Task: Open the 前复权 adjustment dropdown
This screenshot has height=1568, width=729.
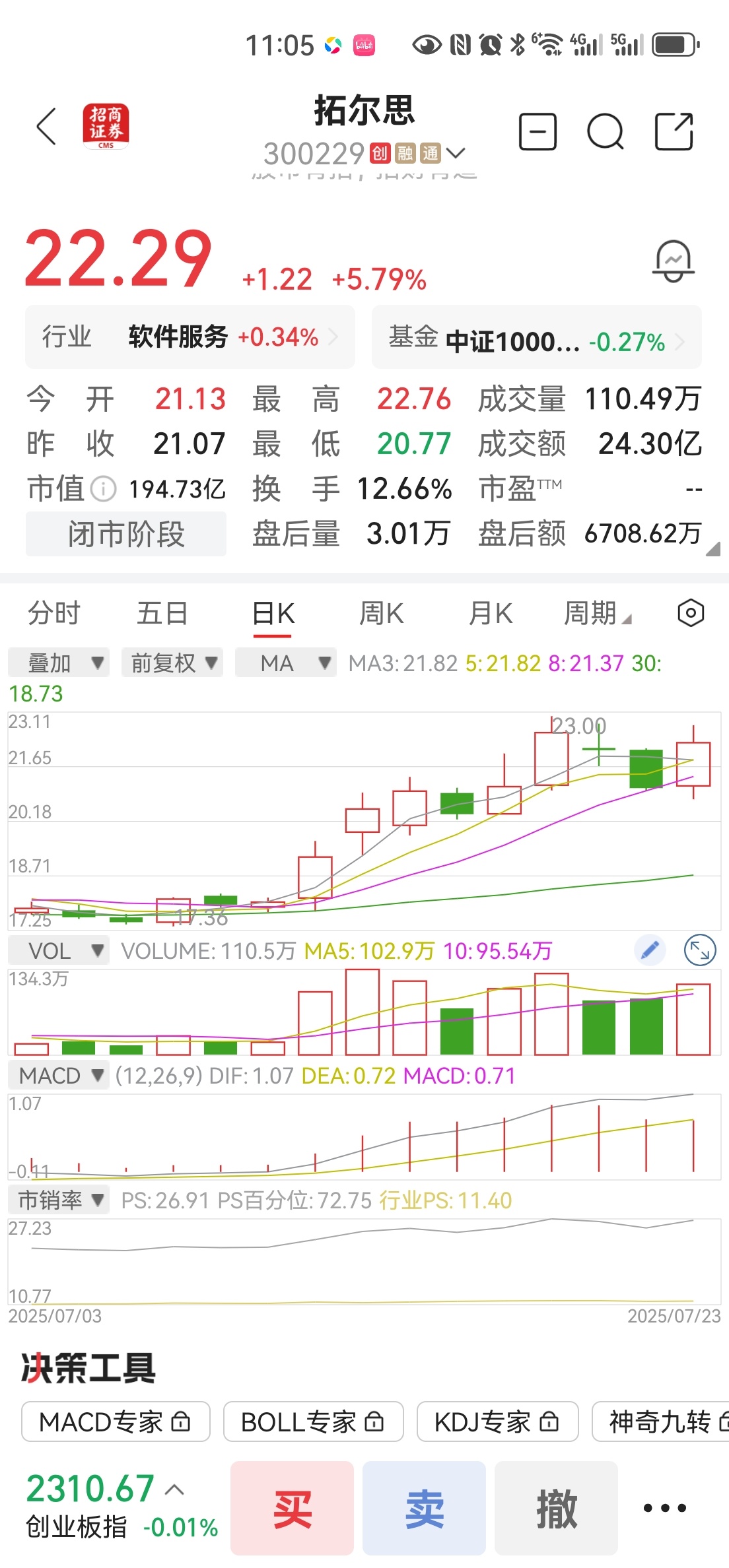Action: (x=172, y=663)
